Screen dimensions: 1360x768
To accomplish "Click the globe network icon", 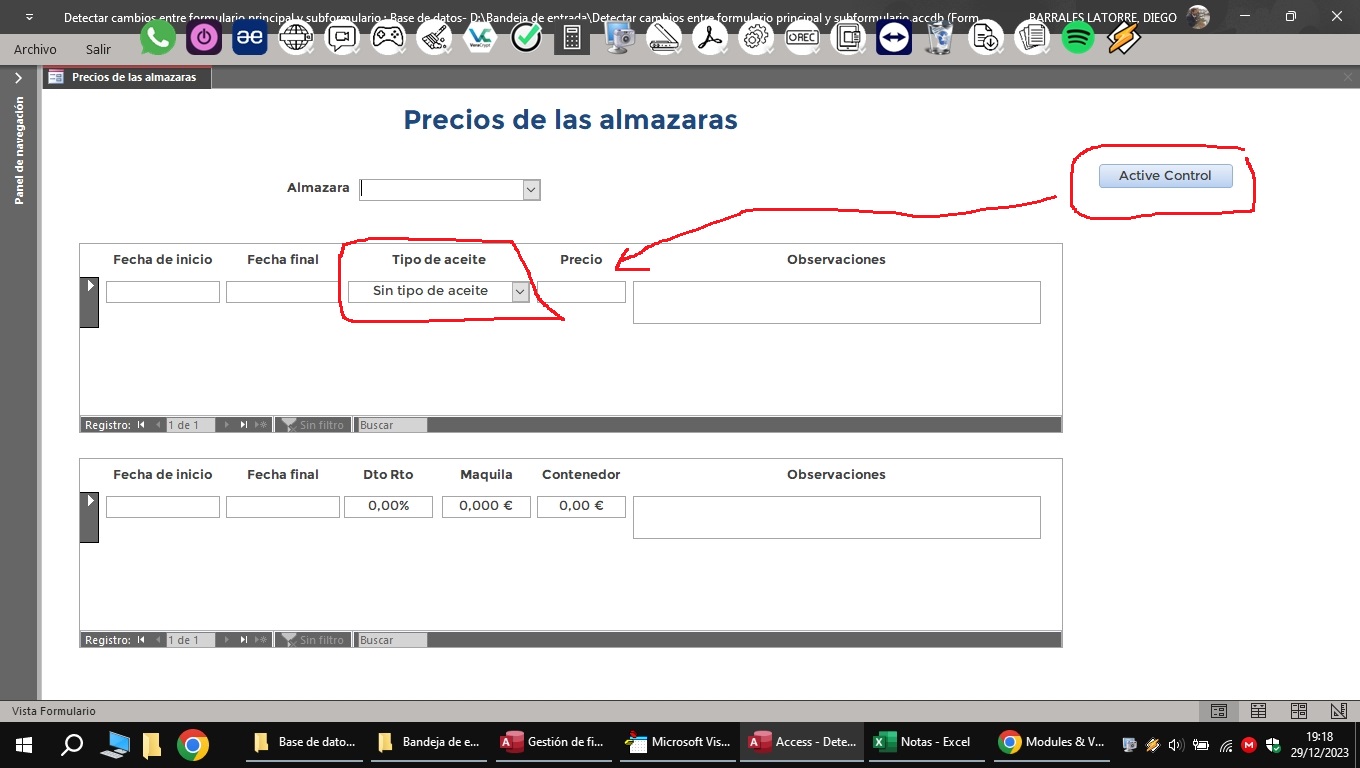I will point(296,38).
